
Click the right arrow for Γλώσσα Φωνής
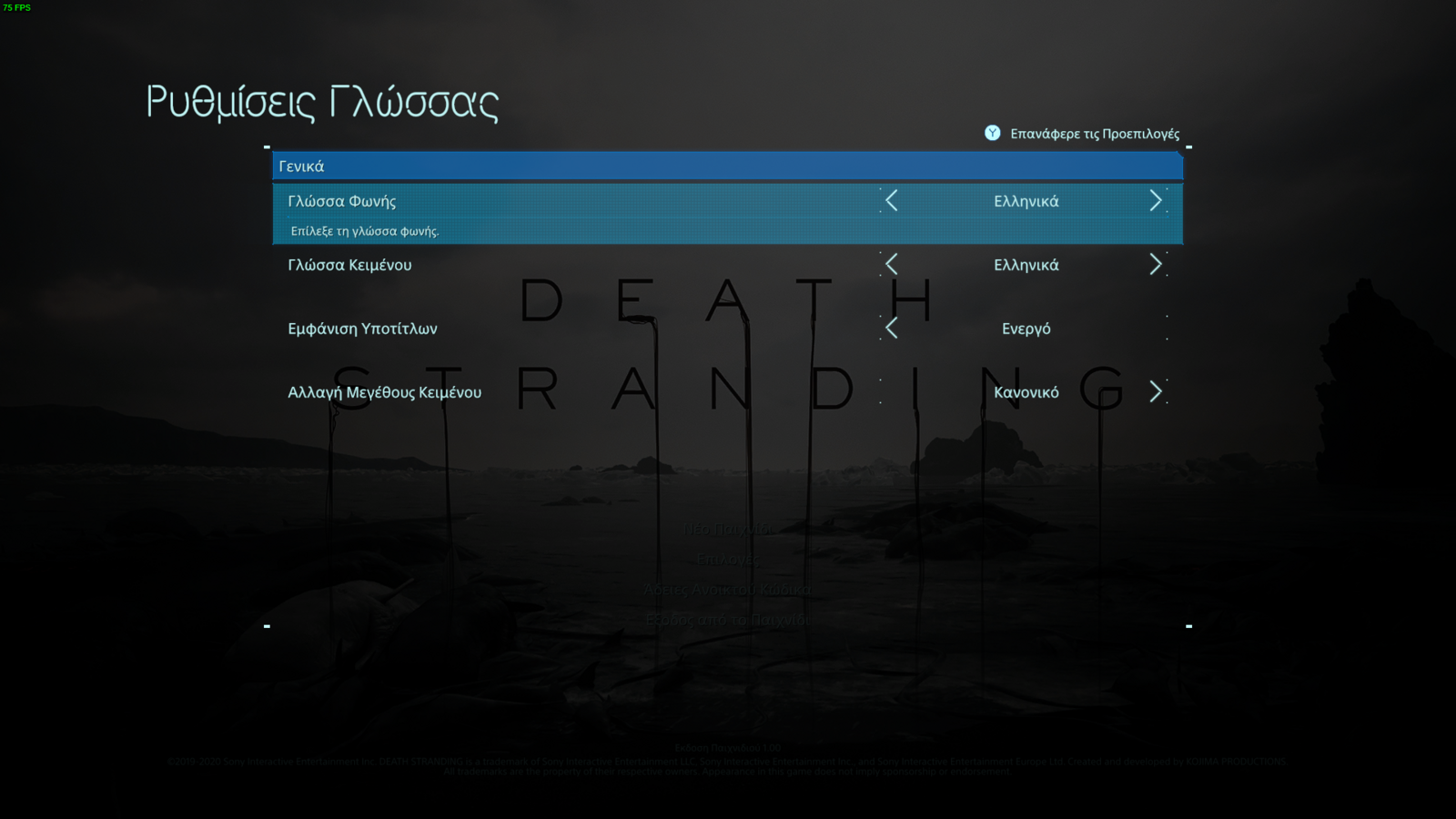pyautogui.click(x=1156, y=201)
